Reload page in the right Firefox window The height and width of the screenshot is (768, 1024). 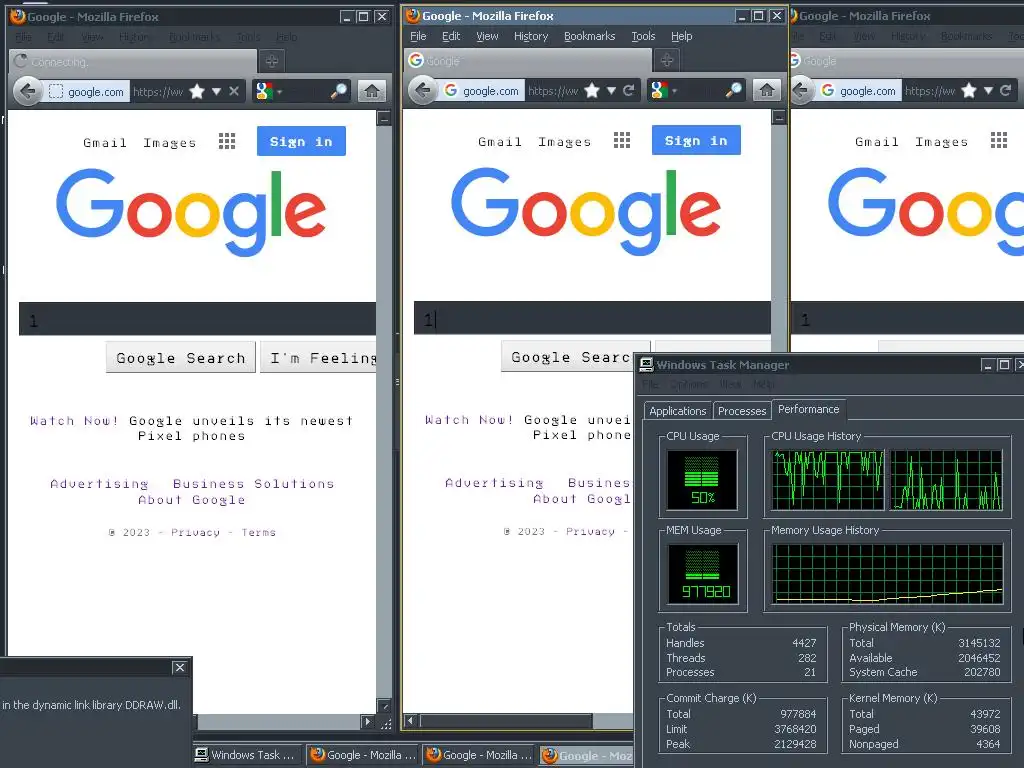1006,90
